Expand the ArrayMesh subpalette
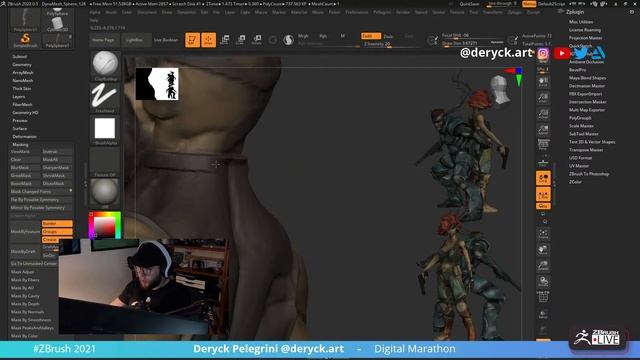The width and height of the screenshot is (640, 360). coord(23,73)
